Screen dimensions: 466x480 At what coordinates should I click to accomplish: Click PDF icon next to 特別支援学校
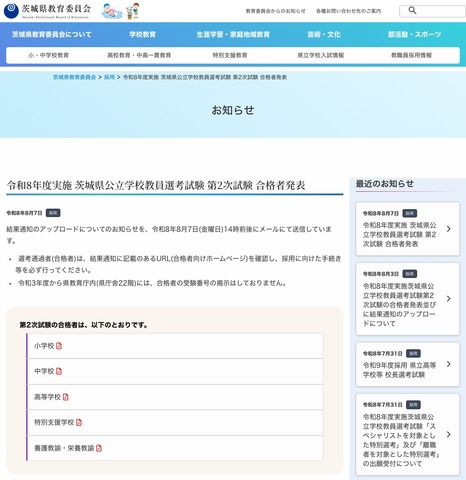pos(79,422)
